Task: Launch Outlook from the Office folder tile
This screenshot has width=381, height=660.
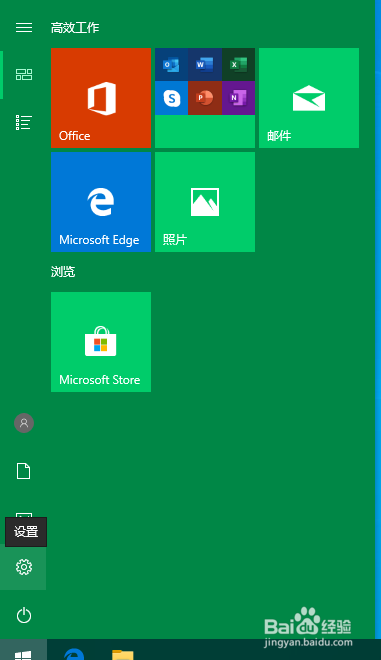Action: (x=171, y=64)
